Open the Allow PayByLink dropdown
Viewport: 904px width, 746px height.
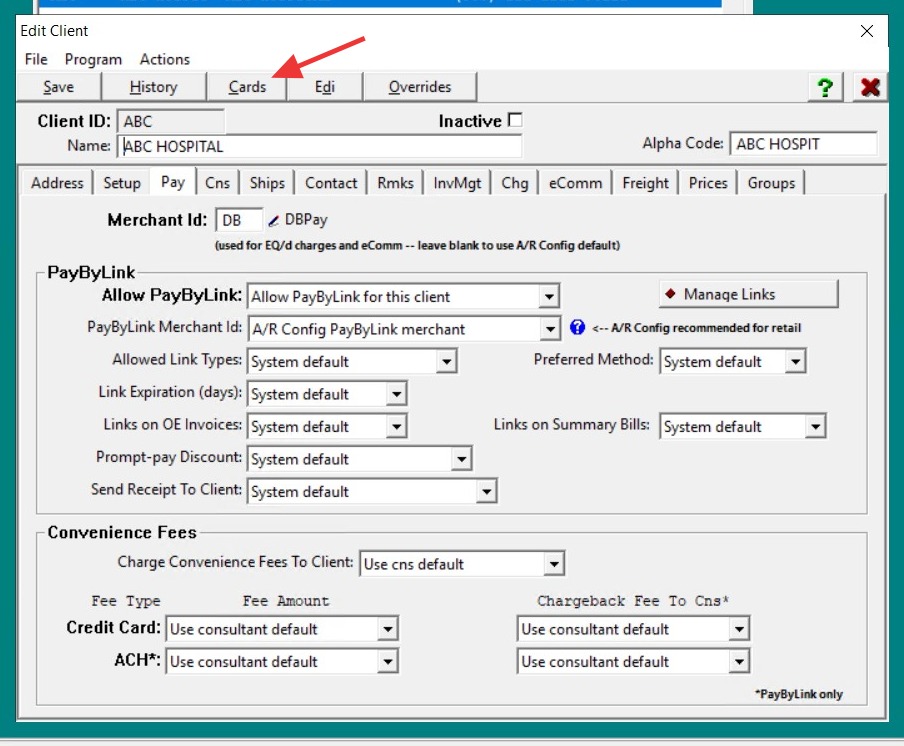click(x=549, y=297)
